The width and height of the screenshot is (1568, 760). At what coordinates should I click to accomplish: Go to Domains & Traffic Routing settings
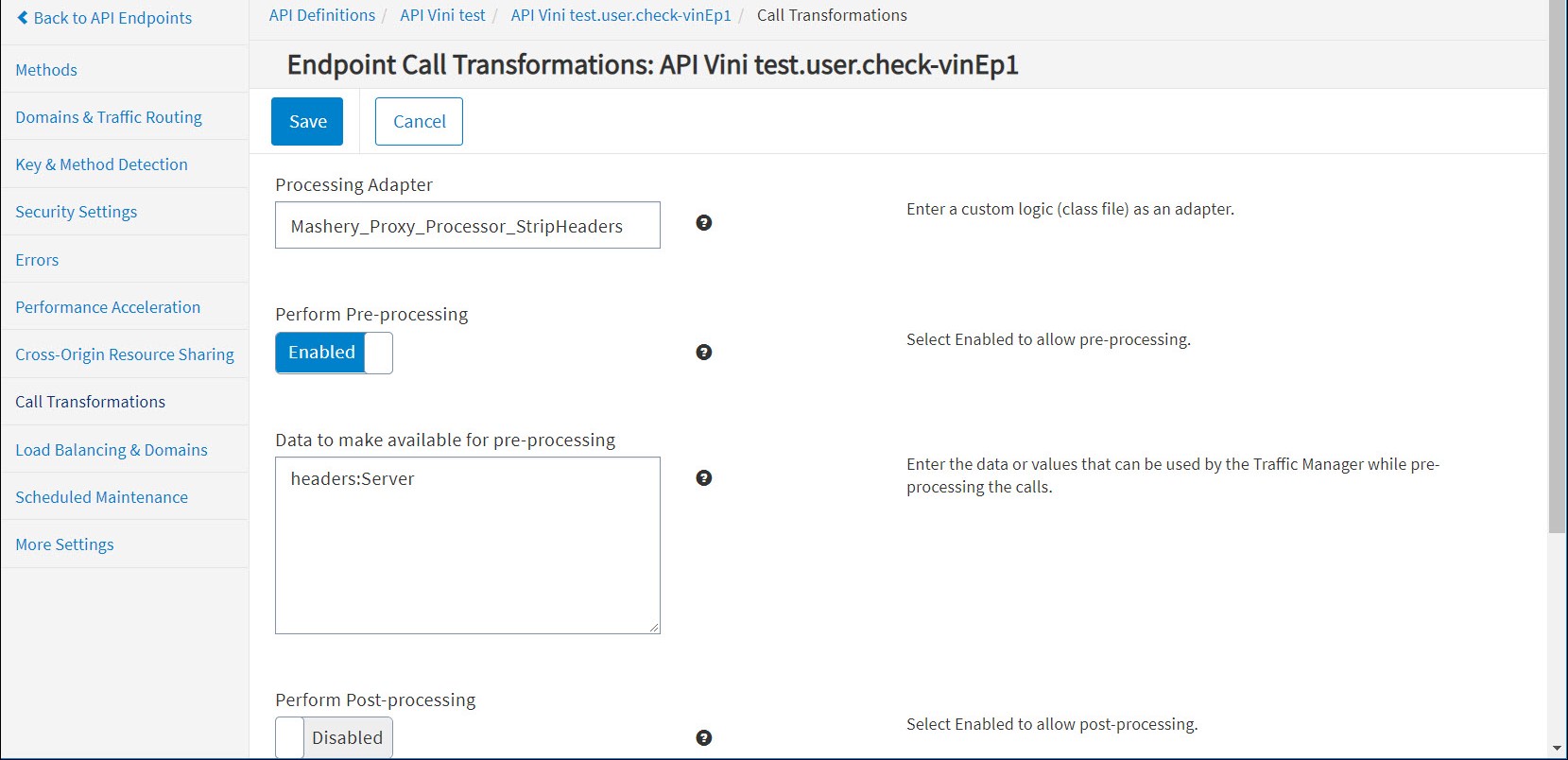(x=109, y=117)
